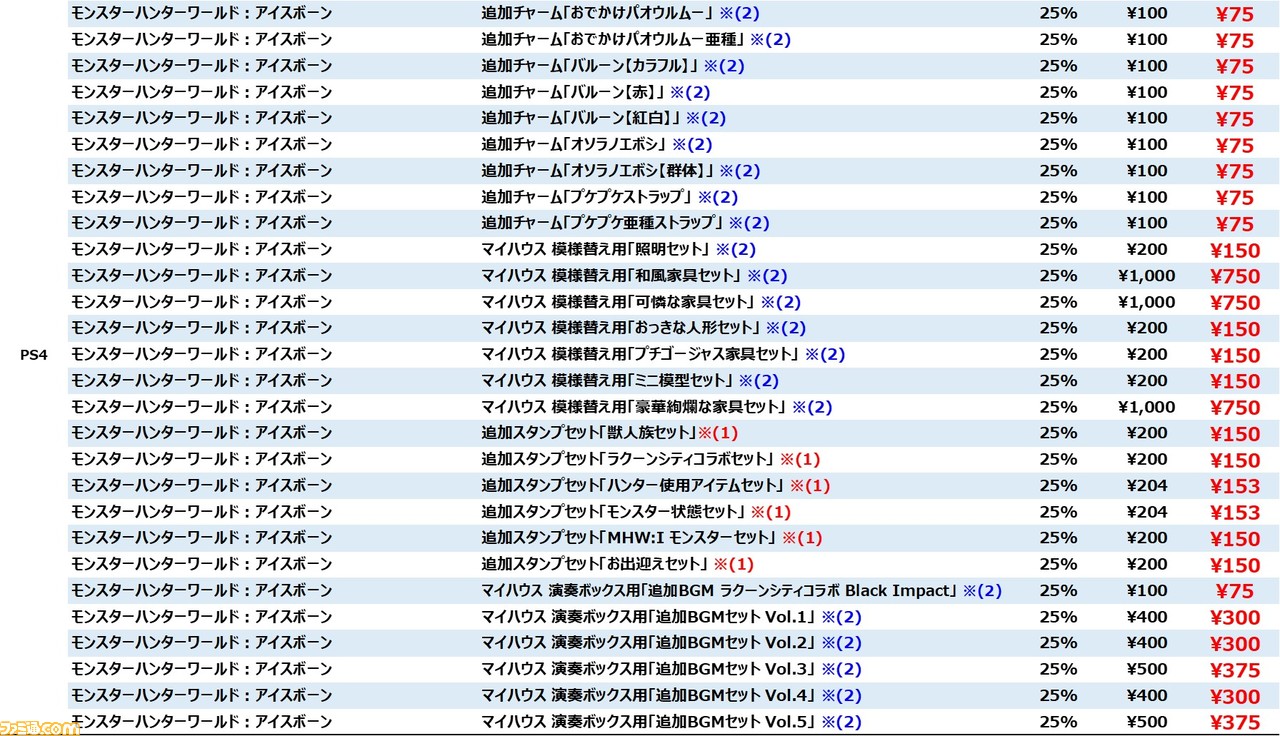
Task: Click モンスターハンターワールド:アイスボーン title in 追加BGMセット Vol.5 row
Action: (x=201, y=722)
